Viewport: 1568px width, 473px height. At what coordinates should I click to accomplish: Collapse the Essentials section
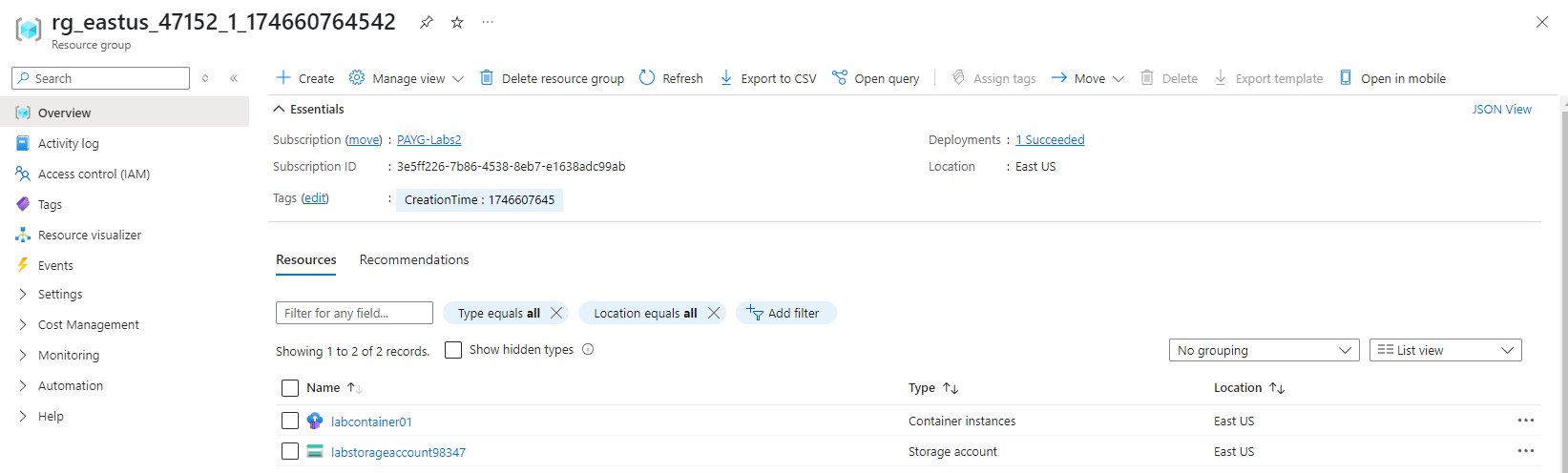coord(308,109)
